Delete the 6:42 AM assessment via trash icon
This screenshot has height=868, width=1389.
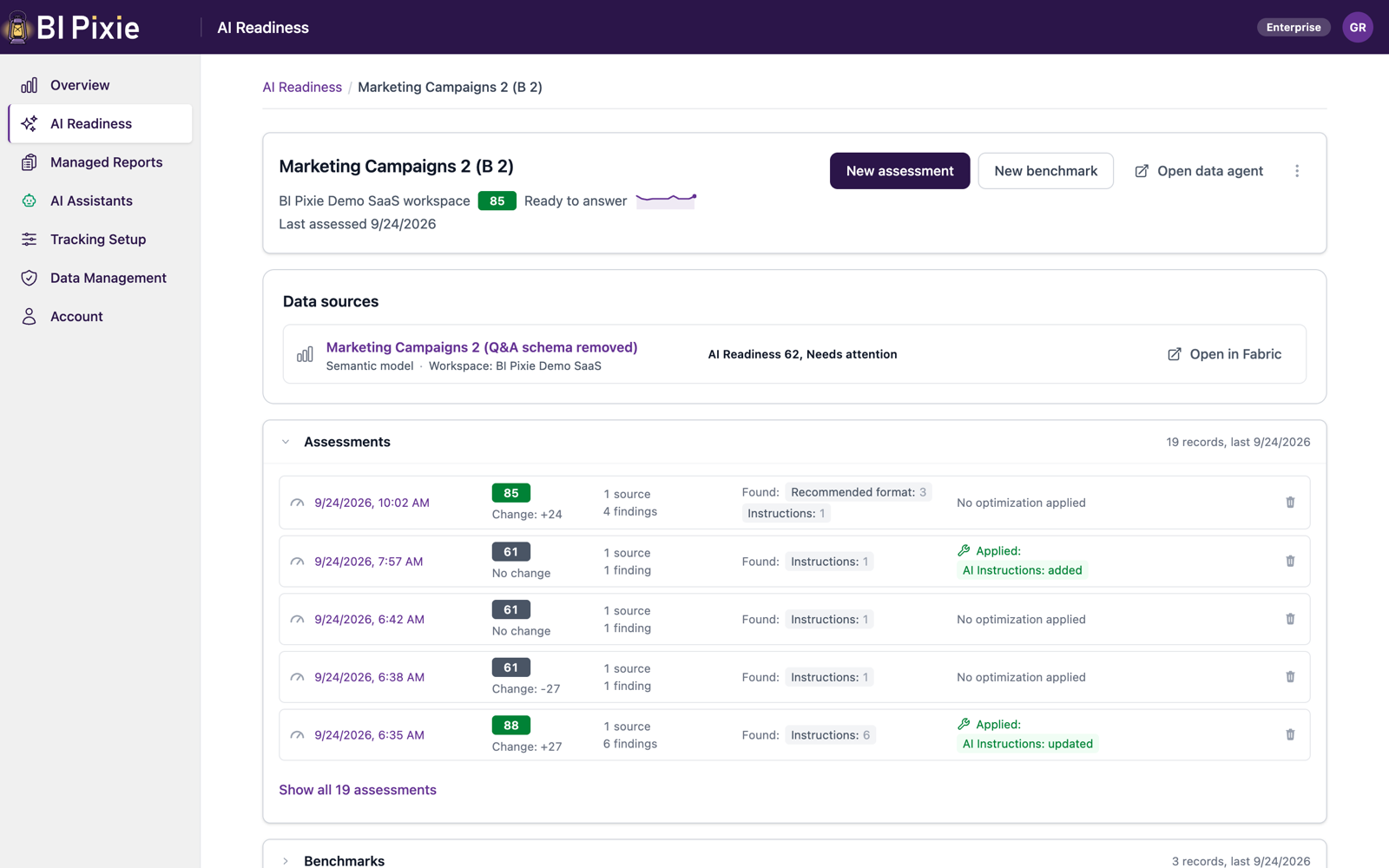point(1290,619)
